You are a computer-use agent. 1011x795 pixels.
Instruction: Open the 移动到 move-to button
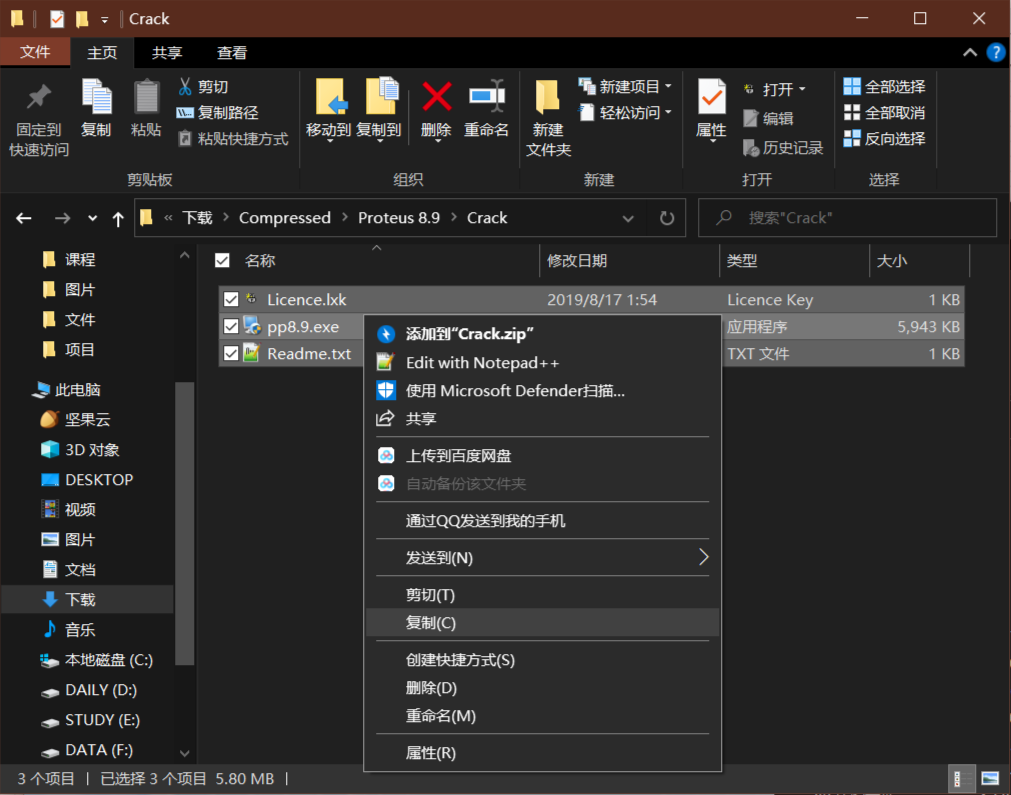pos(329,109)
